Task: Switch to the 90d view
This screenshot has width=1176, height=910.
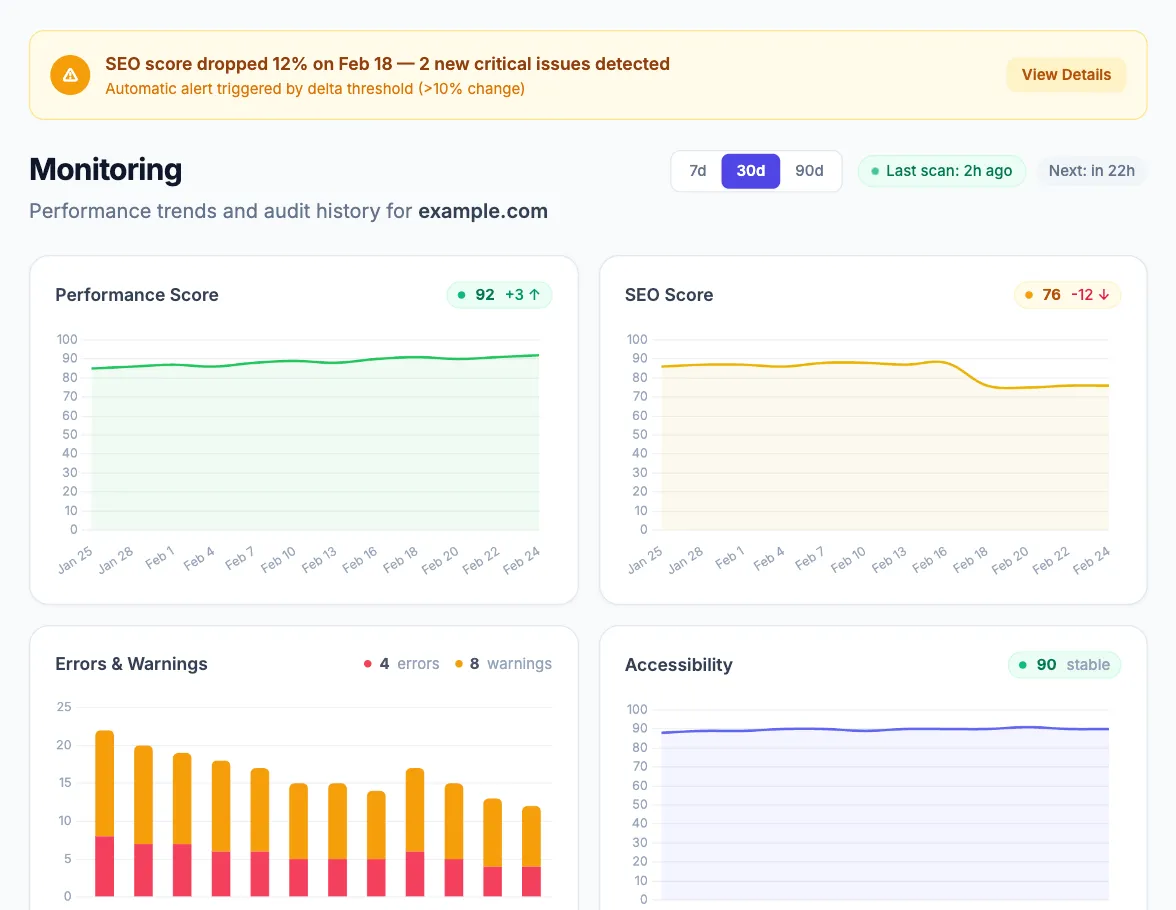Action: pos(810,171)
